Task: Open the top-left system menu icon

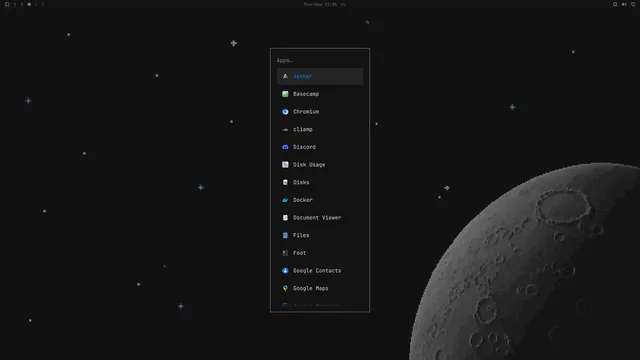Action: pos(7,4)
